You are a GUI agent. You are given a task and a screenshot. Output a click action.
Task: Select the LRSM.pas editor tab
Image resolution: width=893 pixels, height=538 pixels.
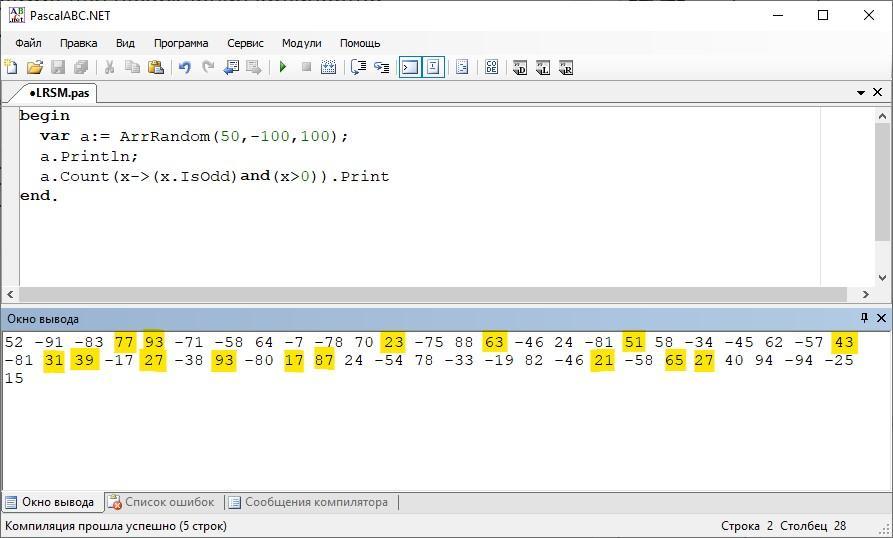pos(59,93)
